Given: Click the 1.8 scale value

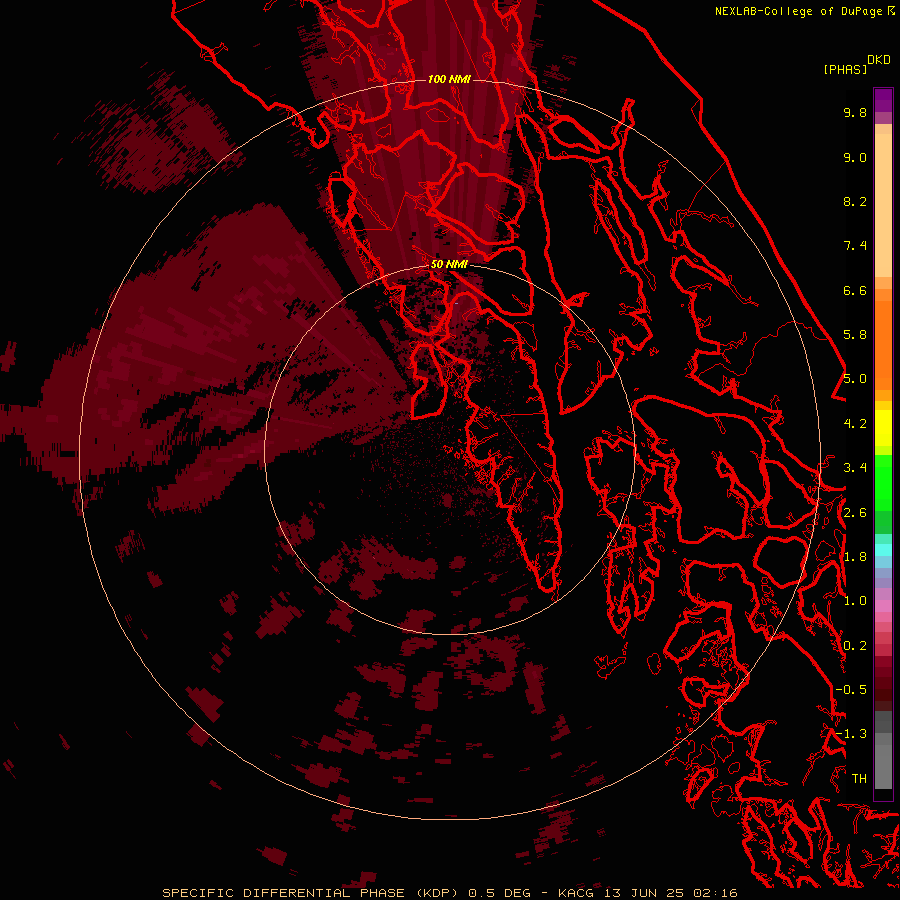Looking at the screenshot, I should click(x=855, y=557).
